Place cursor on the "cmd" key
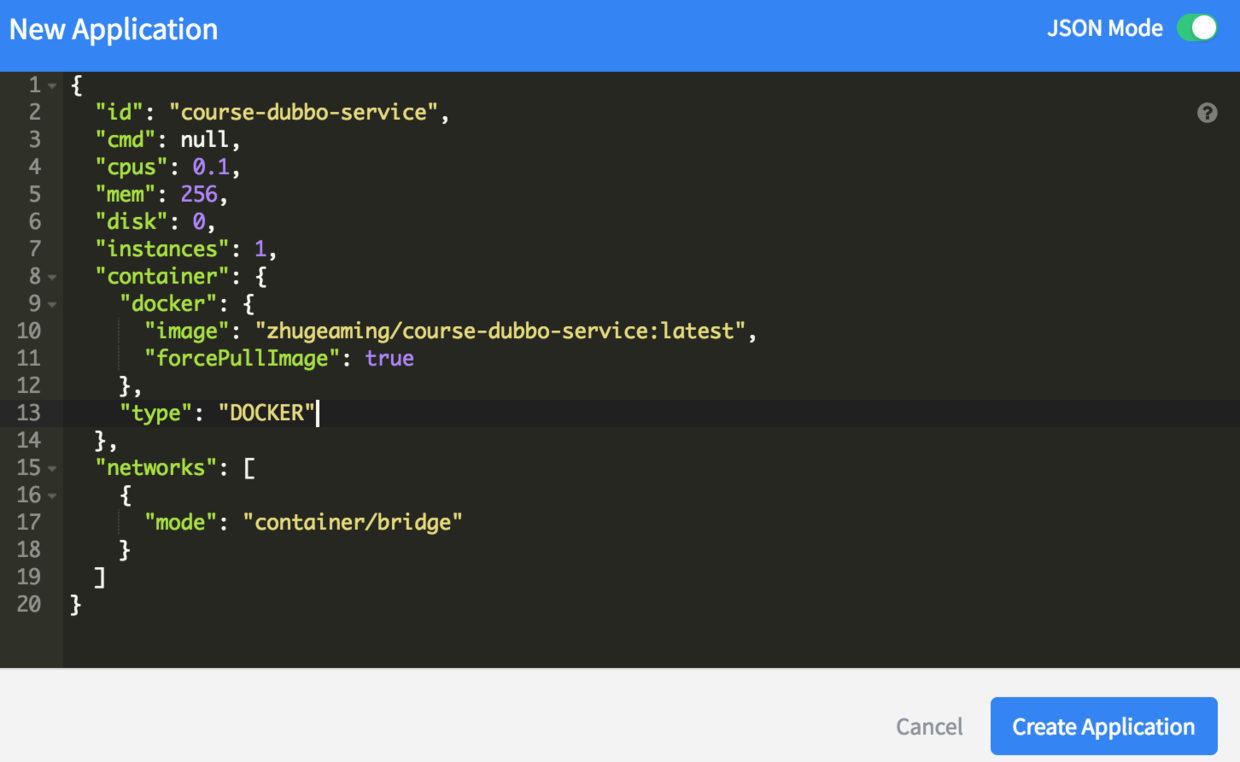 125,140
